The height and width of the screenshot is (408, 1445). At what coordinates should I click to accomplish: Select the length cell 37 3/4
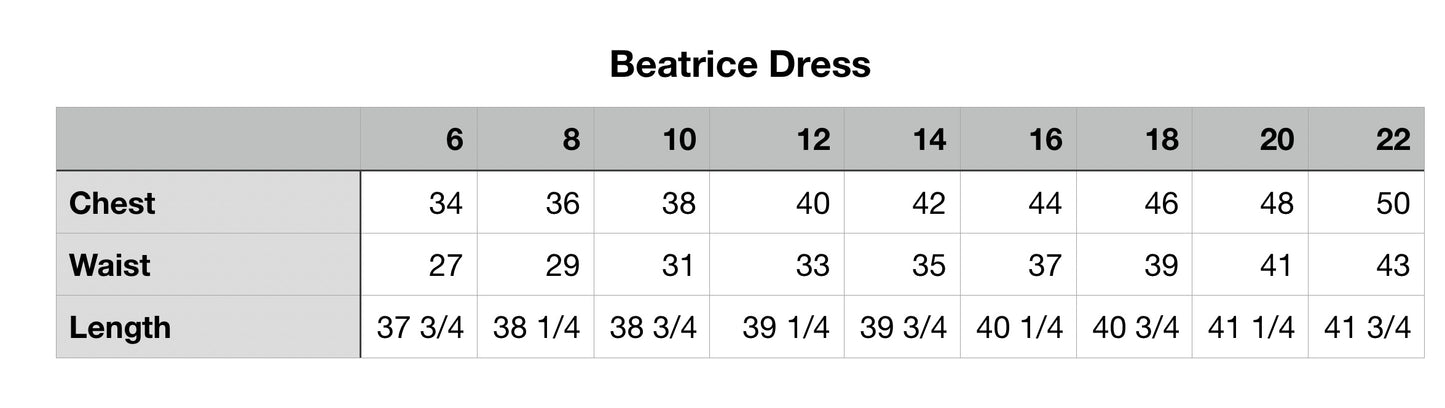click(x=420, y=327)
